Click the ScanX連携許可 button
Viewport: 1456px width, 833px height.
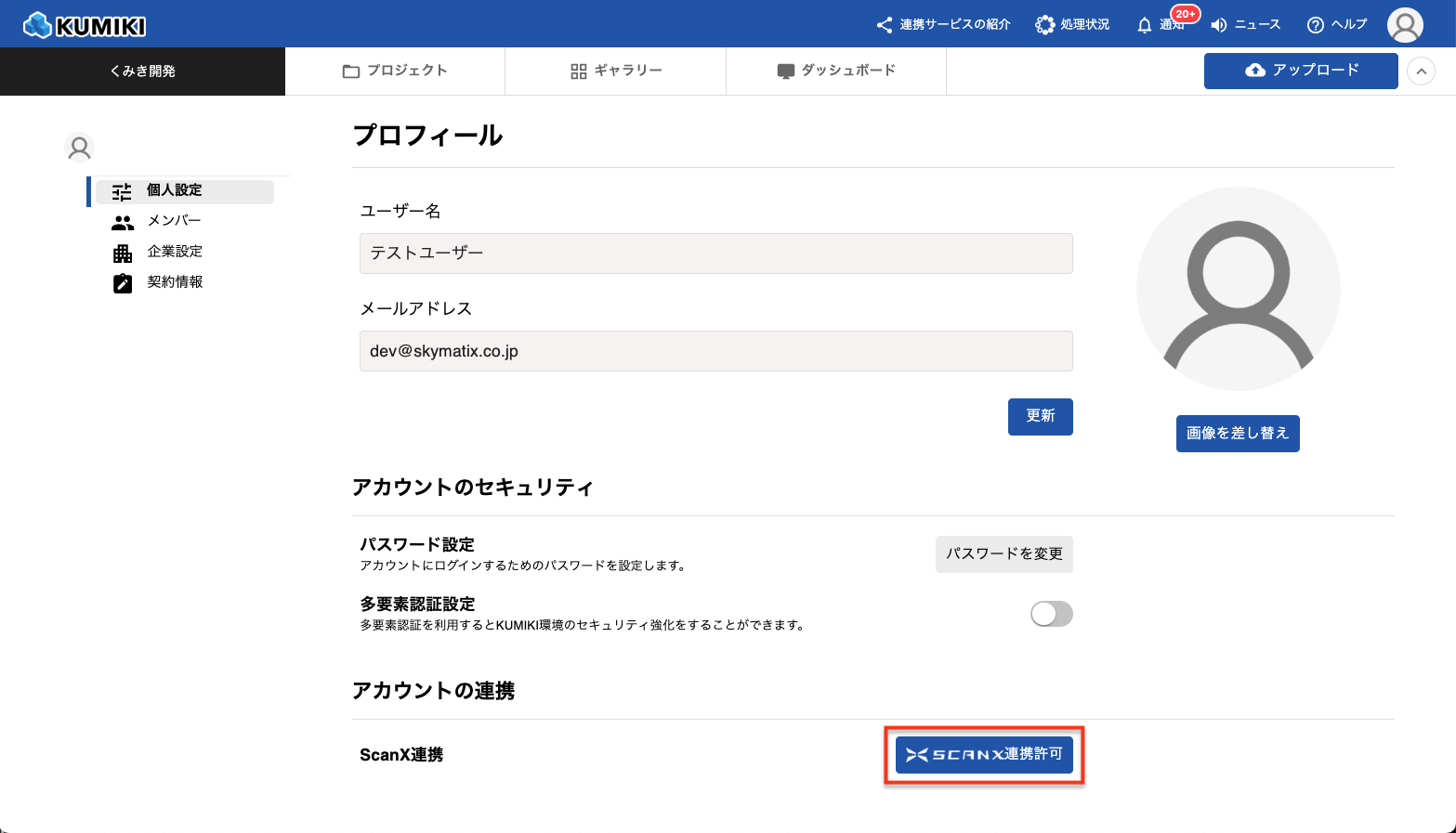[x=984, y=755]
